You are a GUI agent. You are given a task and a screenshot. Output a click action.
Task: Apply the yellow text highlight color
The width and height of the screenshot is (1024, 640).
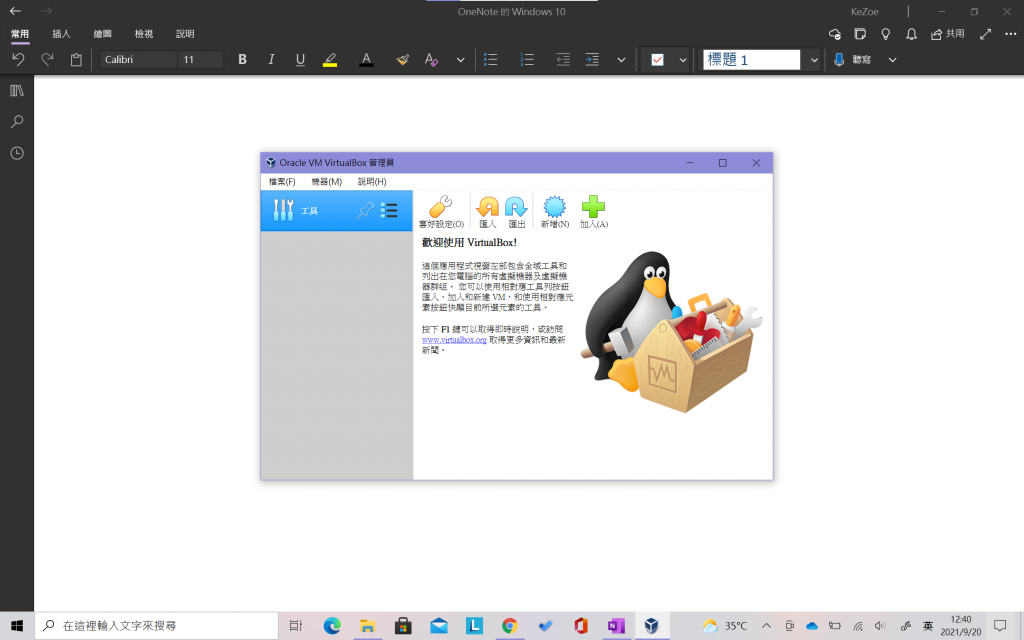click(x=330, y=59)
